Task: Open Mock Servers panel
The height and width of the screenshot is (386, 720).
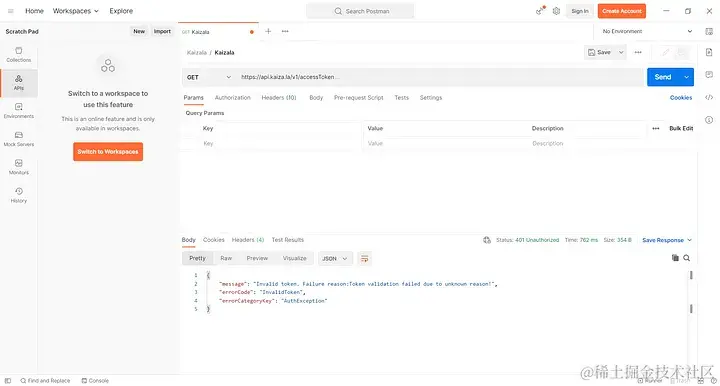Action: tap(19, 139)
